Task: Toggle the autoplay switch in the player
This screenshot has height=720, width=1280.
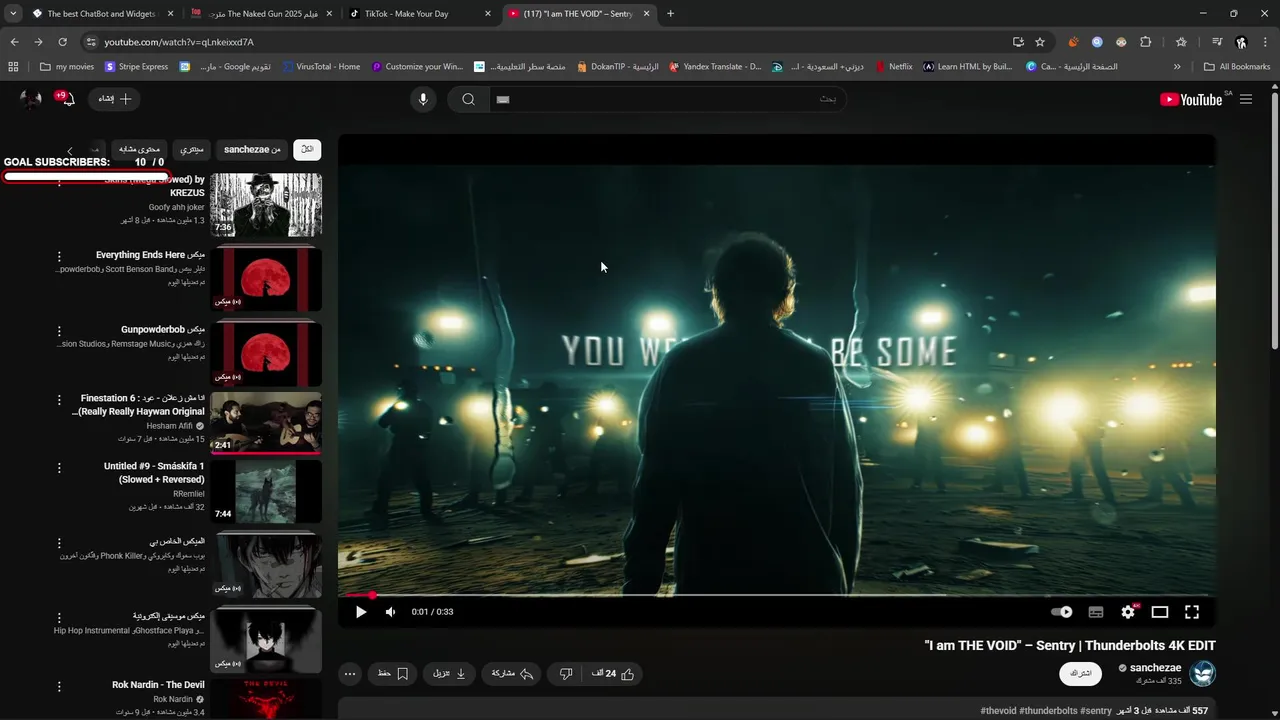Action: (x=1062, y=612)
